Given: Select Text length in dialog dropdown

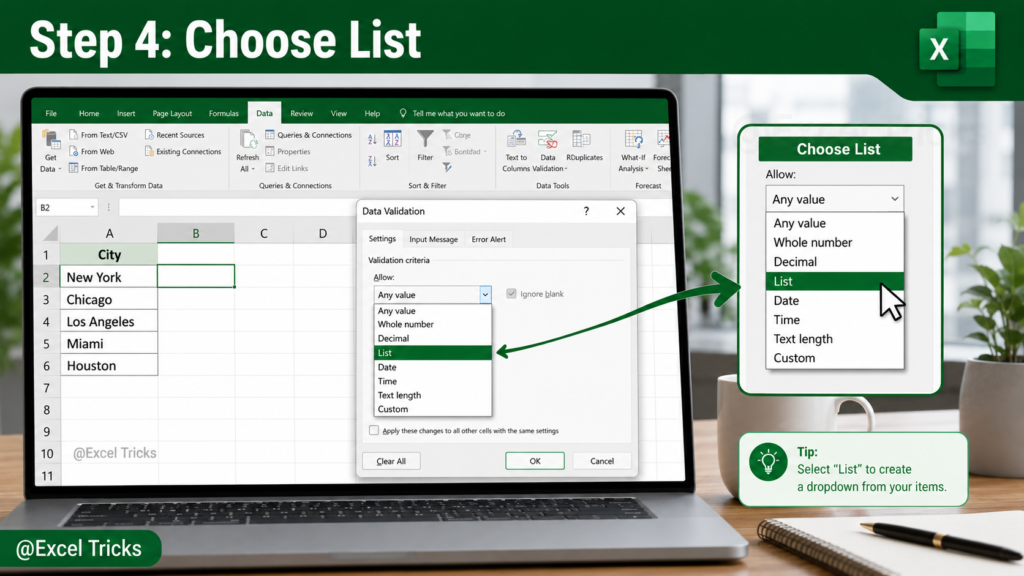Looking at the screenshot, I should (x=432, y=395).
